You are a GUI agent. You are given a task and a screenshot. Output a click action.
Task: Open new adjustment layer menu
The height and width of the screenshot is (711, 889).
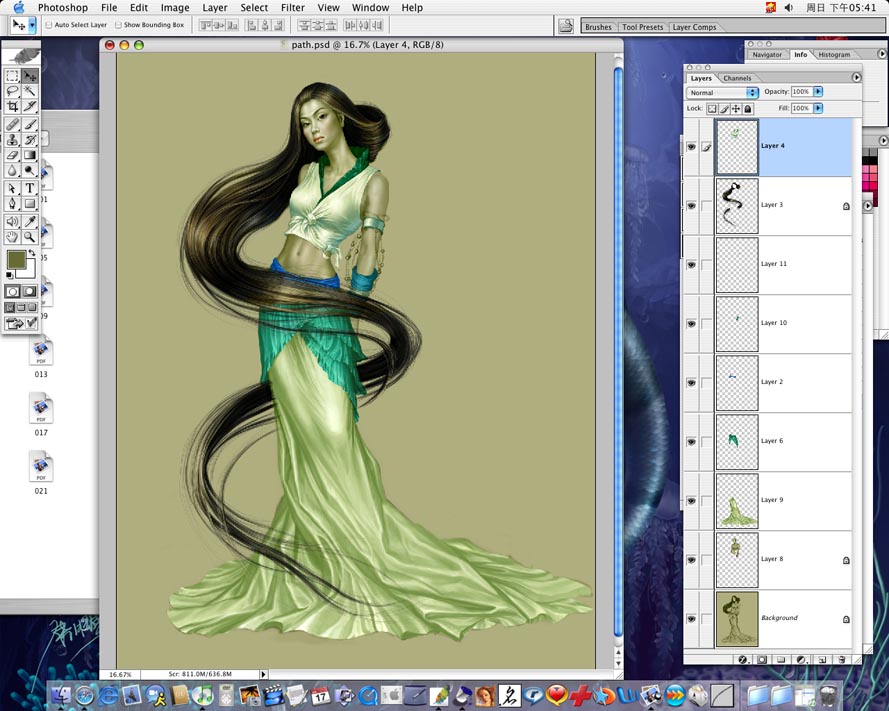point(801,659)
